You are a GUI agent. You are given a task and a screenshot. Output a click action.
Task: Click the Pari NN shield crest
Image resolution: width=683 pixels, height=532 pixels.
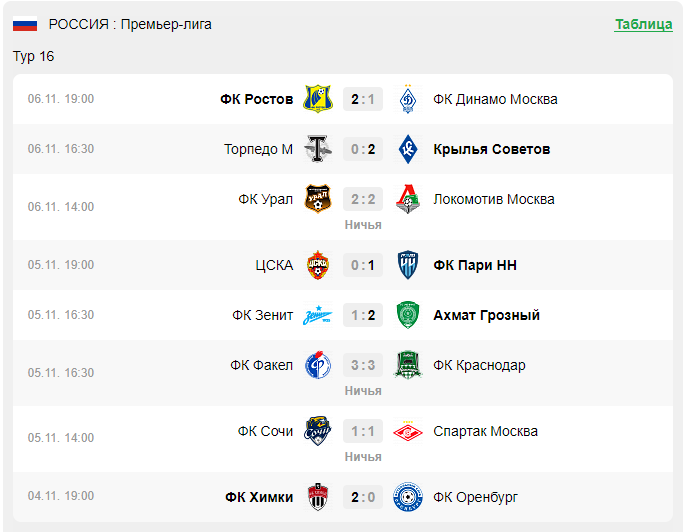click(x=408, y=265)
